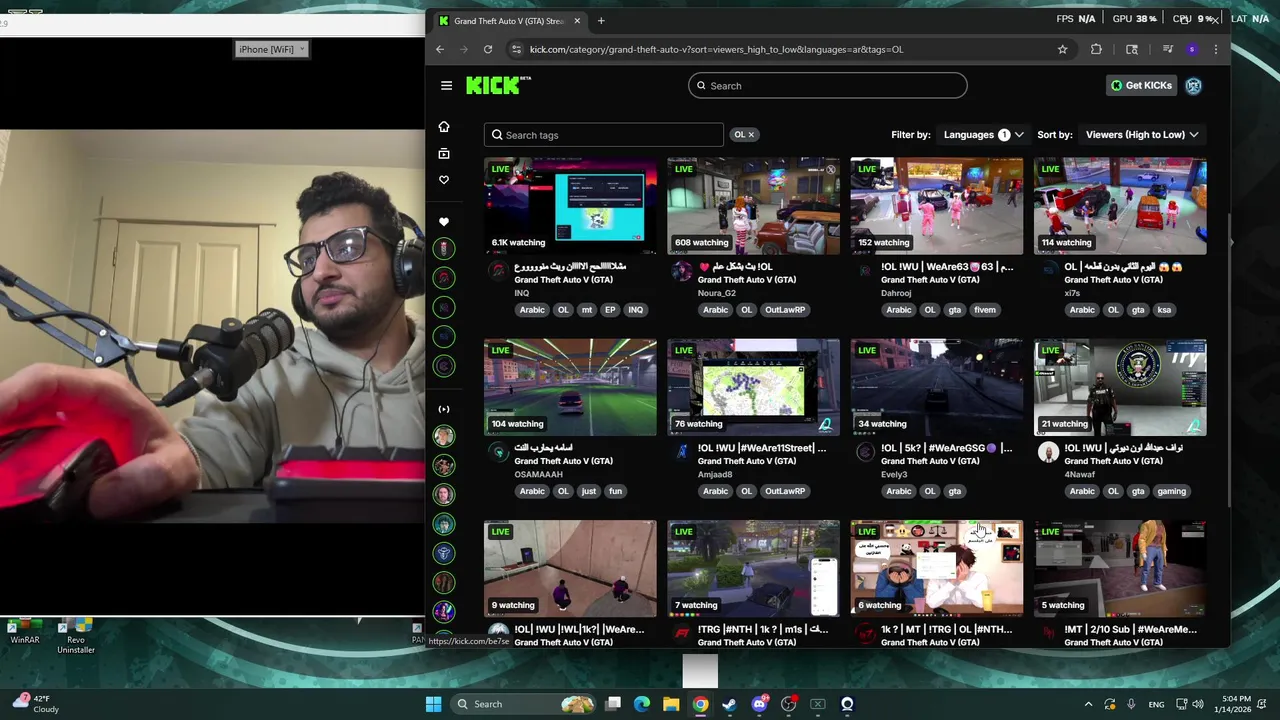Open the Kick hamburger sidebar menu

(446, 85)
